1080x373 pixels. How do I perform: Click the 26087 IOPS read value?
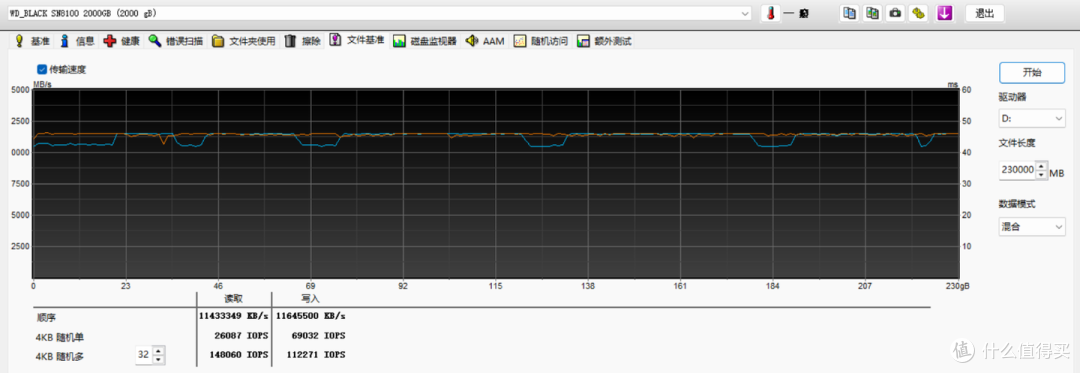coord(242,337)
